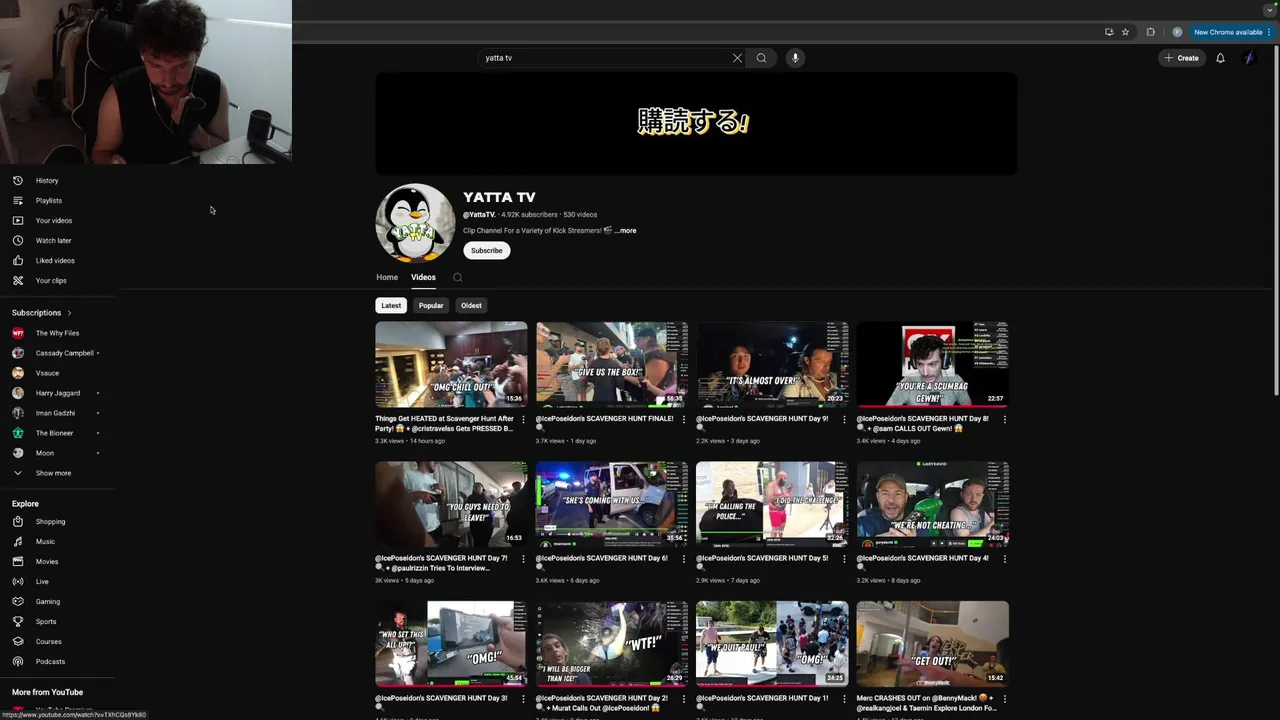Open History in the sidebar
The image size is (1280, 720).
tap(47, 181)
